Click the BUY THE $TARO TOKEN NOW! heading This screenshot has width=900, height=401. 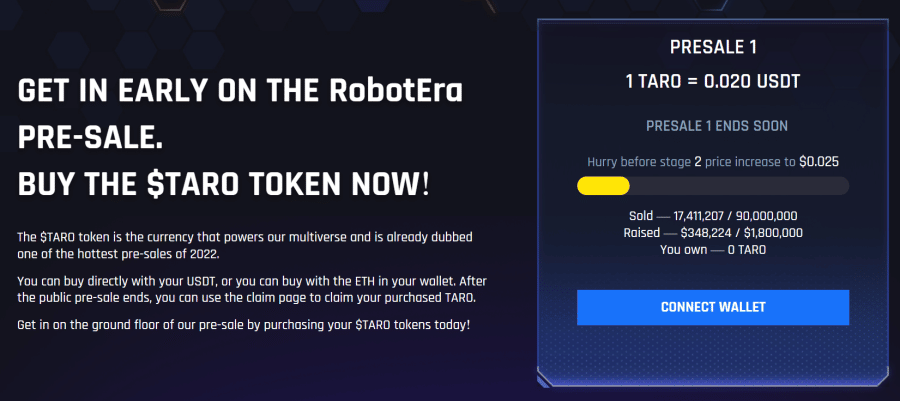[223, 184]
